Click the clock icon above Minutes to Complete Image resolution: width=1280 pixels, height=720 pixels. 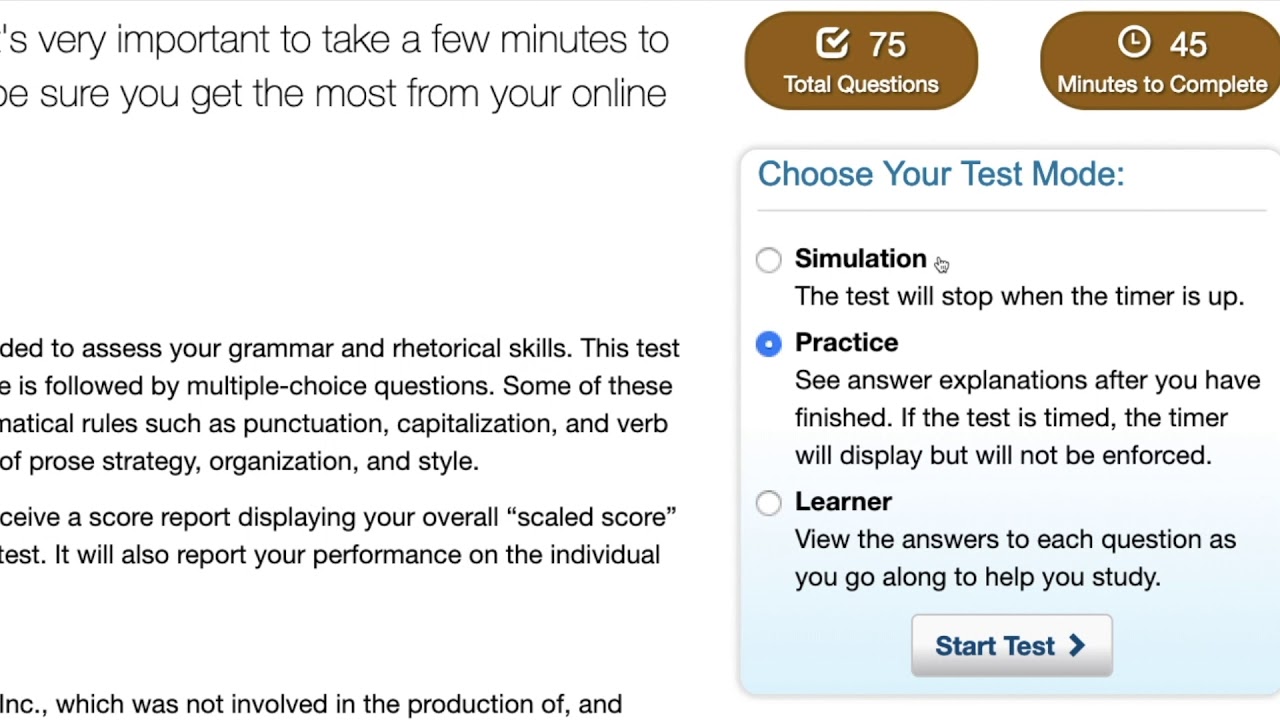point(1133,42)
